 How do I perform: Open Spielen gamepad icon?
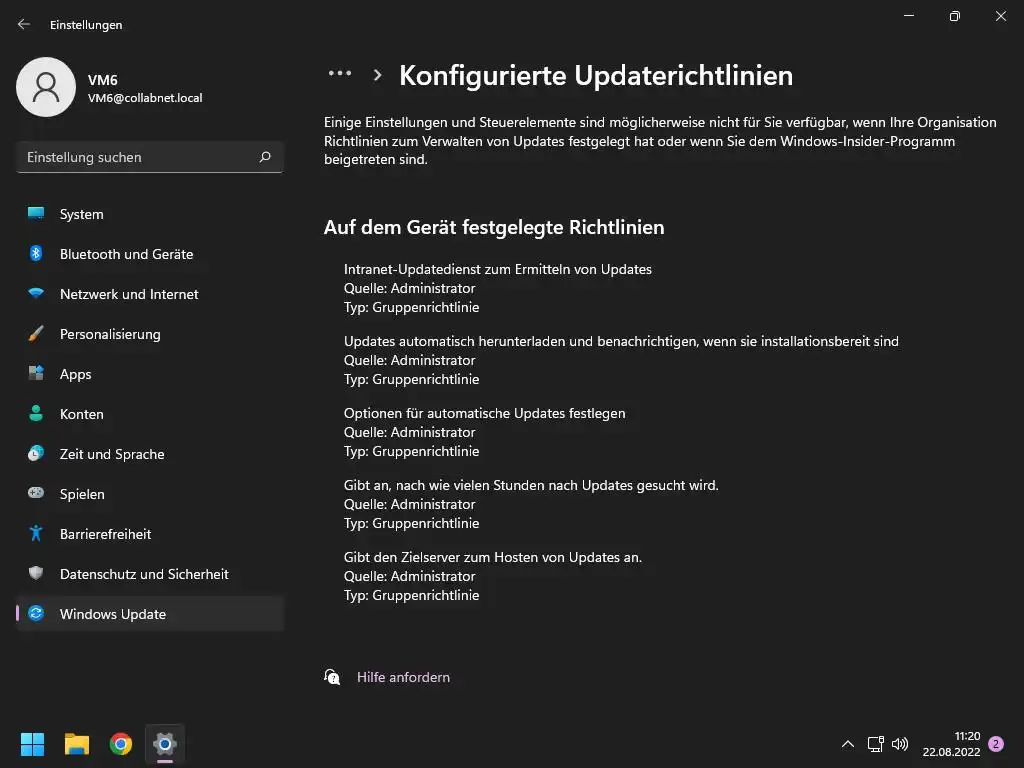[x=36, y=494]
